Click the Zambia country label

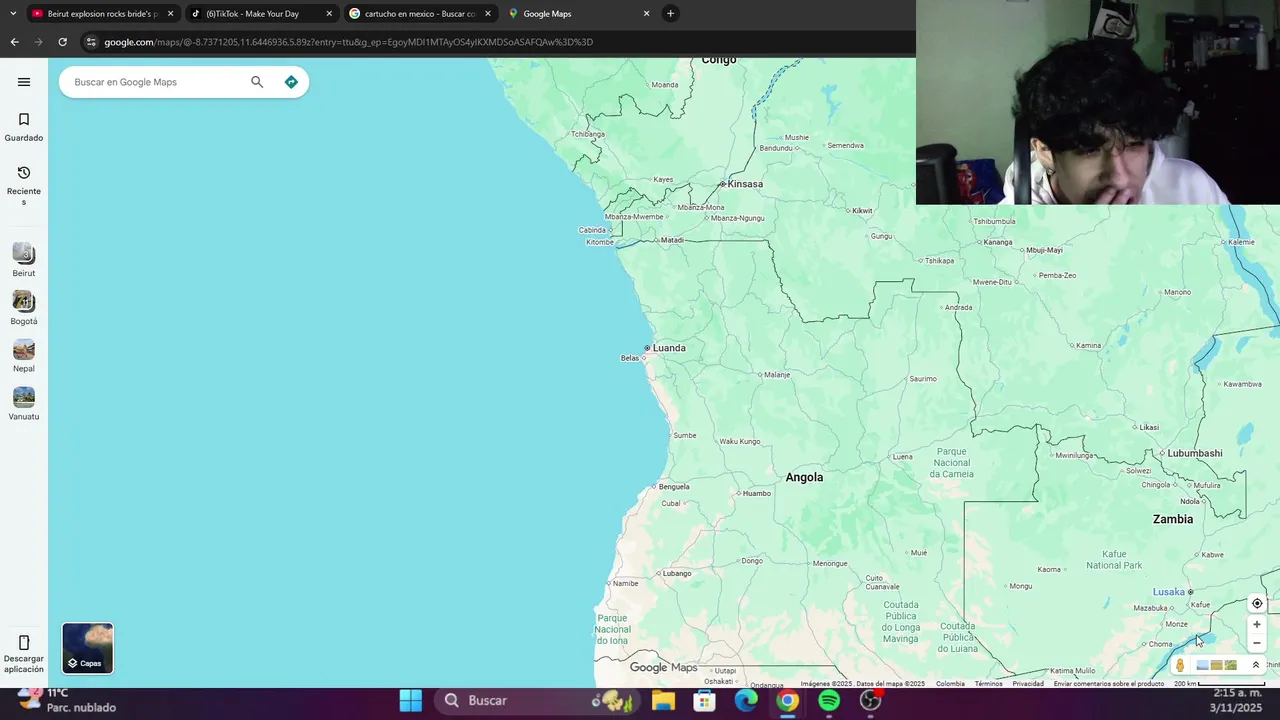1173,519
